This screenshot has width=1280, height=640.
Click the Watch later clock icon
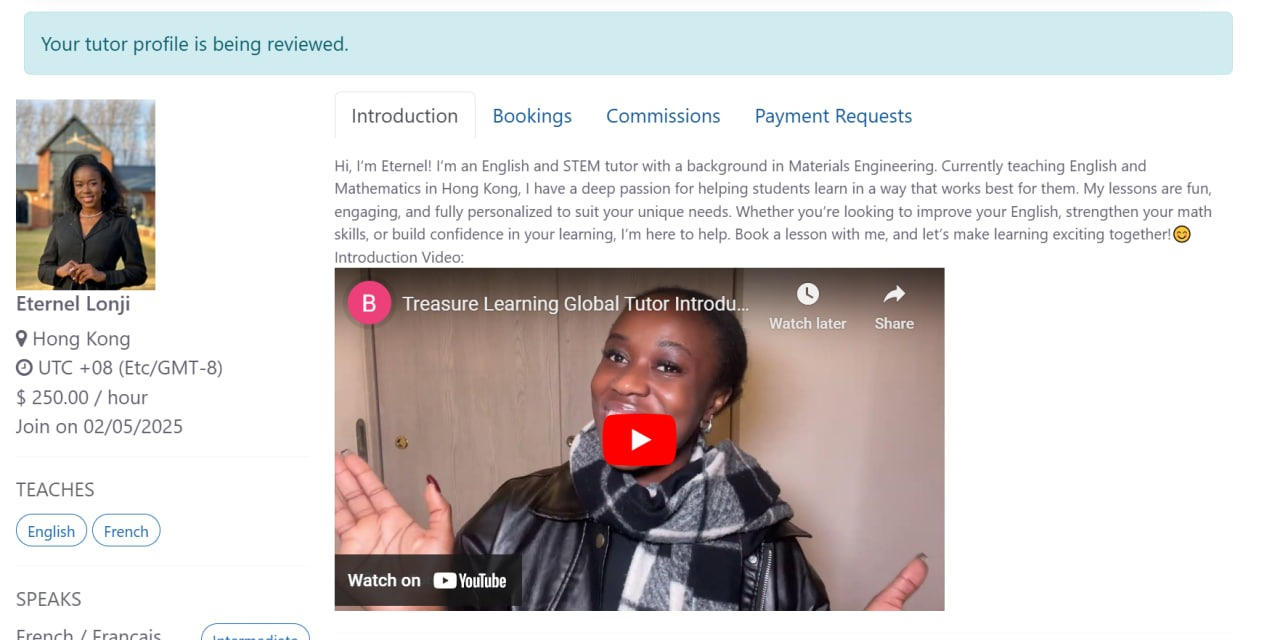807,294
